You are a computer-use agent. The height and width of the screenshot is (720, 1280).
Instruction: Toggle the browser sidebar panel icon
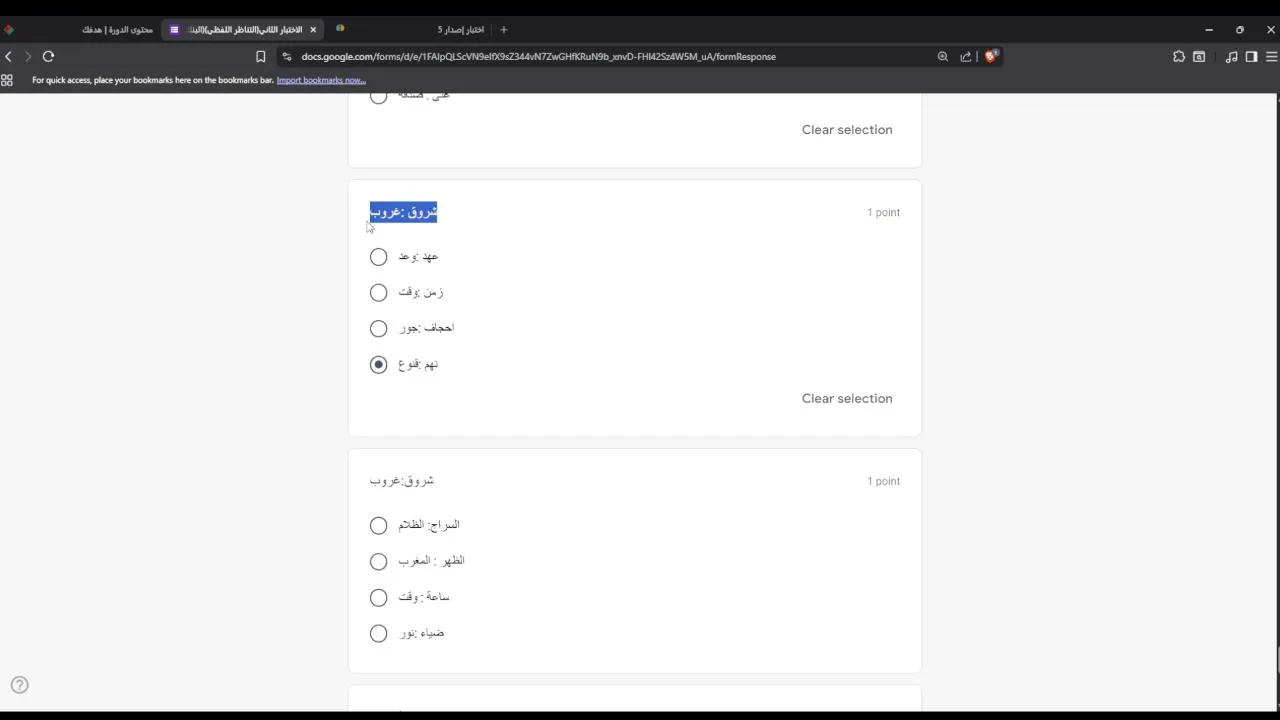click(1251, 57)
